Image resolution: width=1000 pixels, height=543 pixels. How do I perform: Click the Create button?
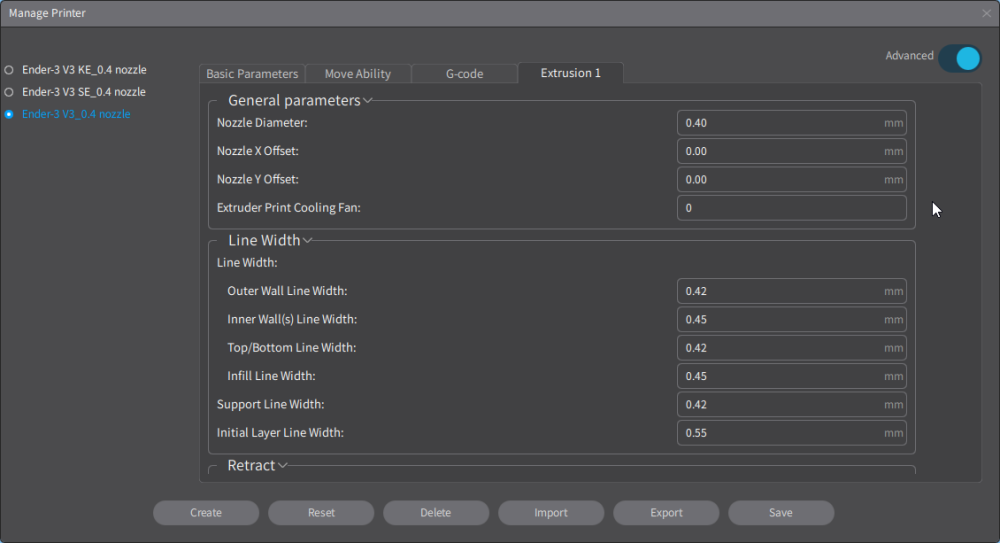click(x=206, y=513)
